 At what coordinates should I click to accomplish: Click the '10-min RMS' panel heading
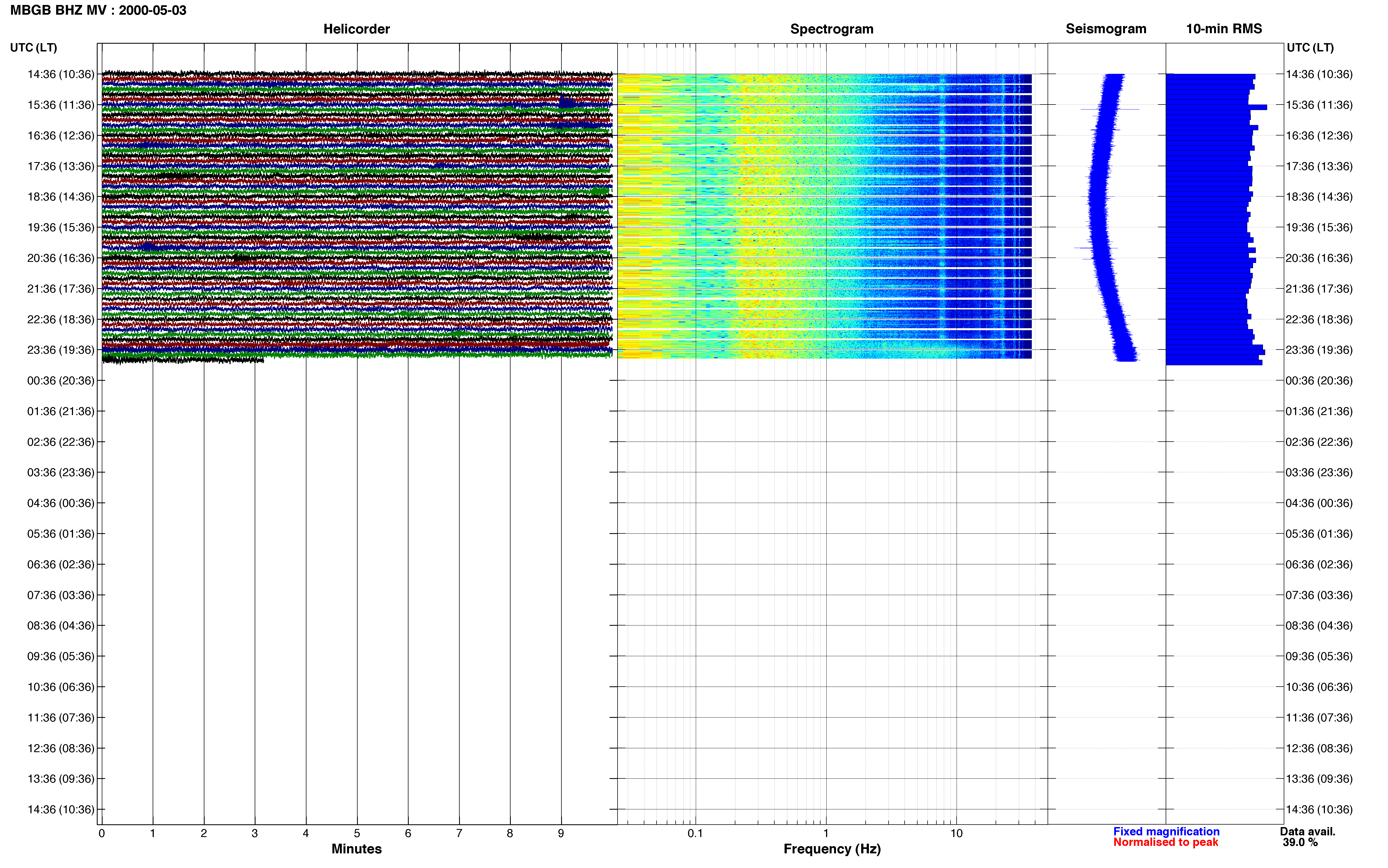(1224, 29)
